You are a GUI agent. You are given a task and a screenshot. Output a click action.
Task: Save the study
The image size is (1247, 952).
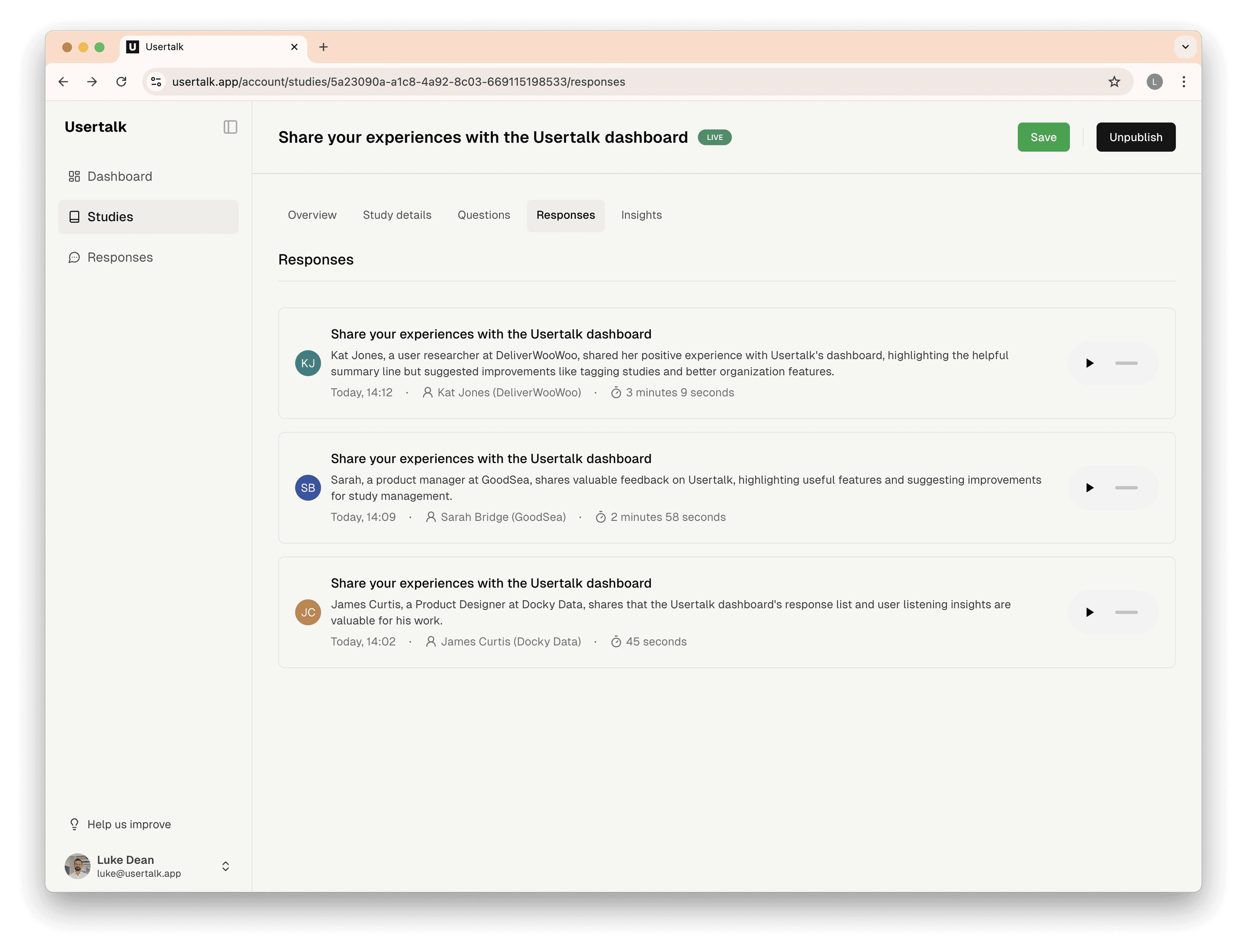1044,137
